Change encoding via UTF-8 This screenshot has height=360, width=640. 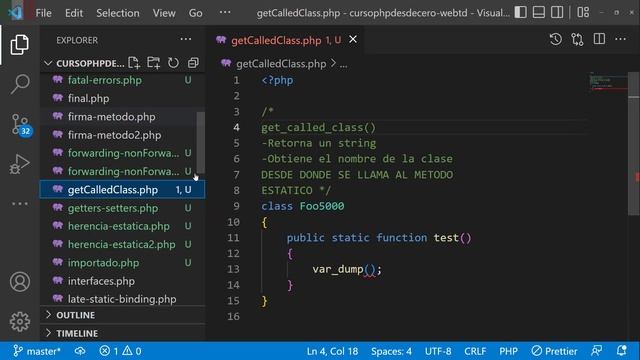pos(438,351)
